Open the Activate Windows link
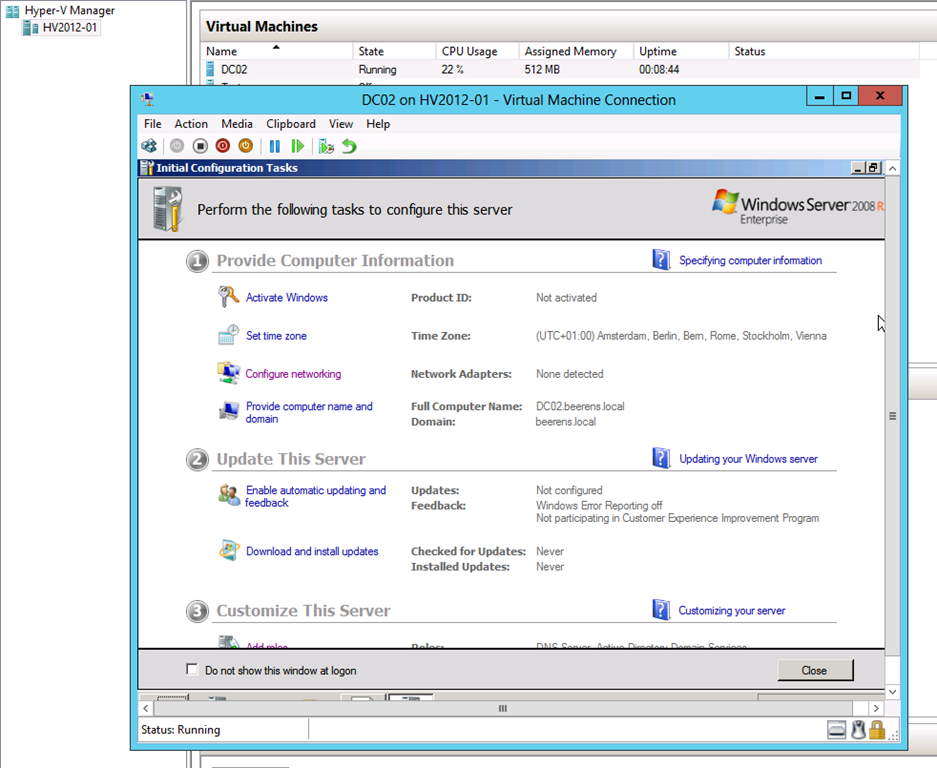The image size is (937, 768). pyautogui.click(x=287, y=298)
